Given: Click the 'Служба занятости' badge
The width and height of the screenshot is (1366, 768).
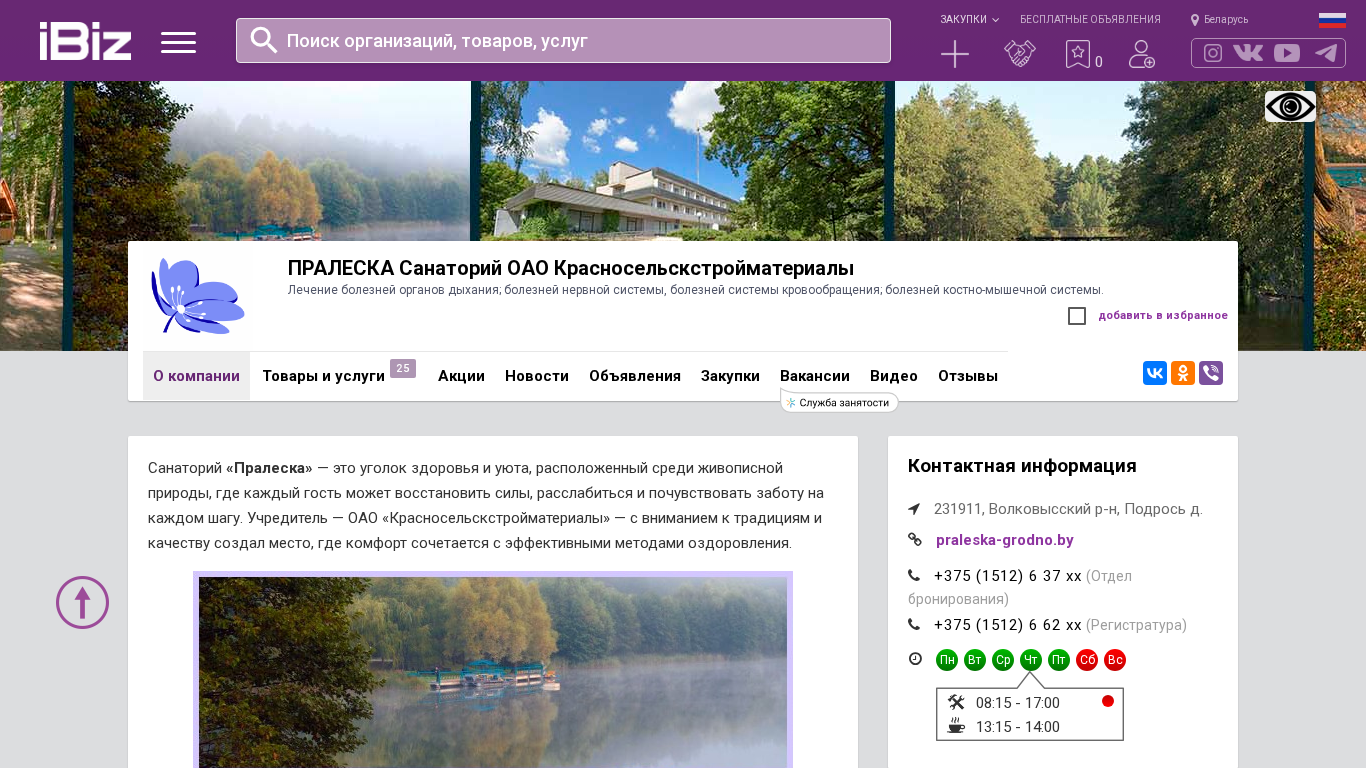Looking at the screenshot, I should tap(839, 402).
